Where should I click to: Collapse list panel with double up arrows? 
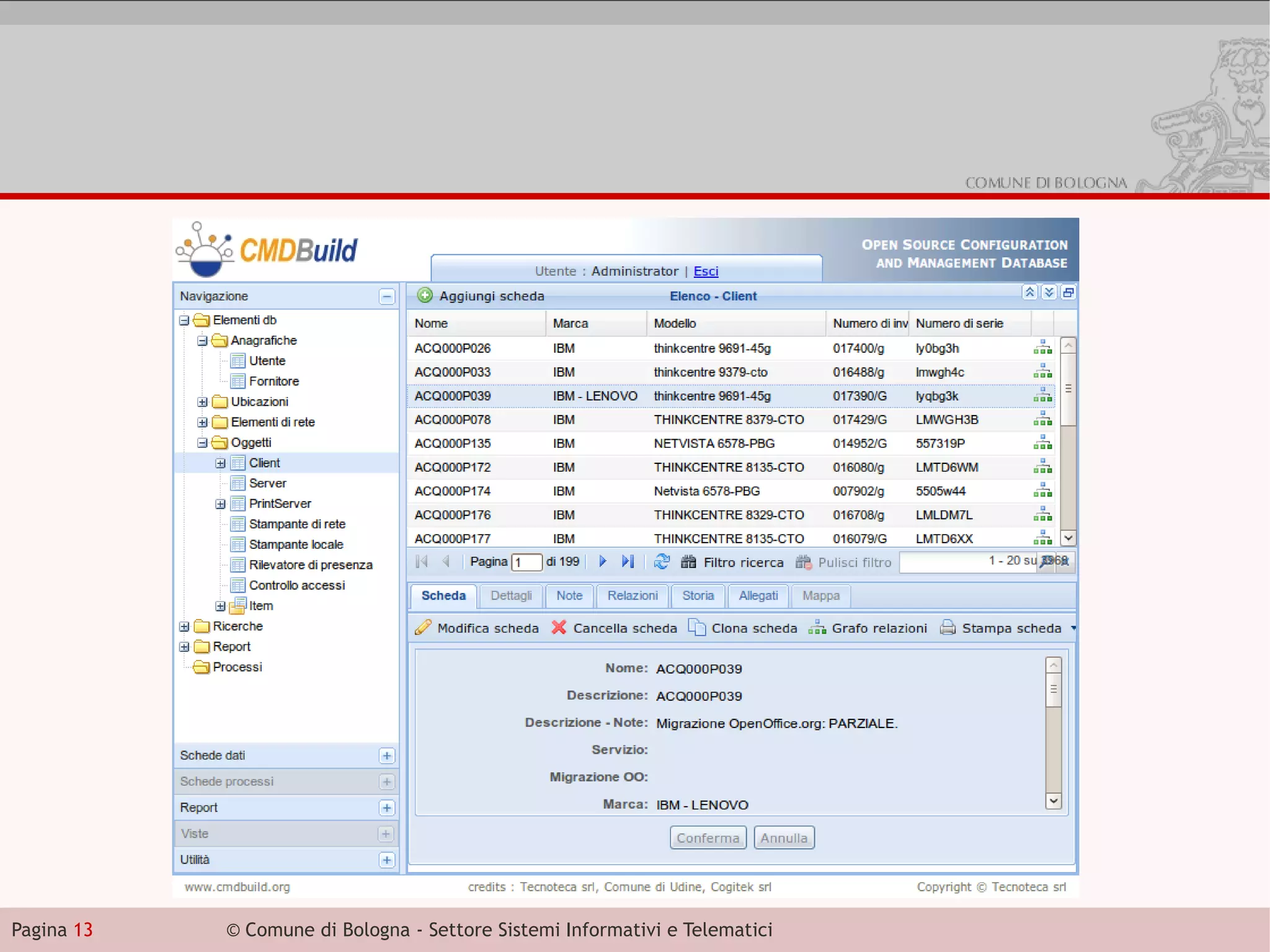[1029, 293]
